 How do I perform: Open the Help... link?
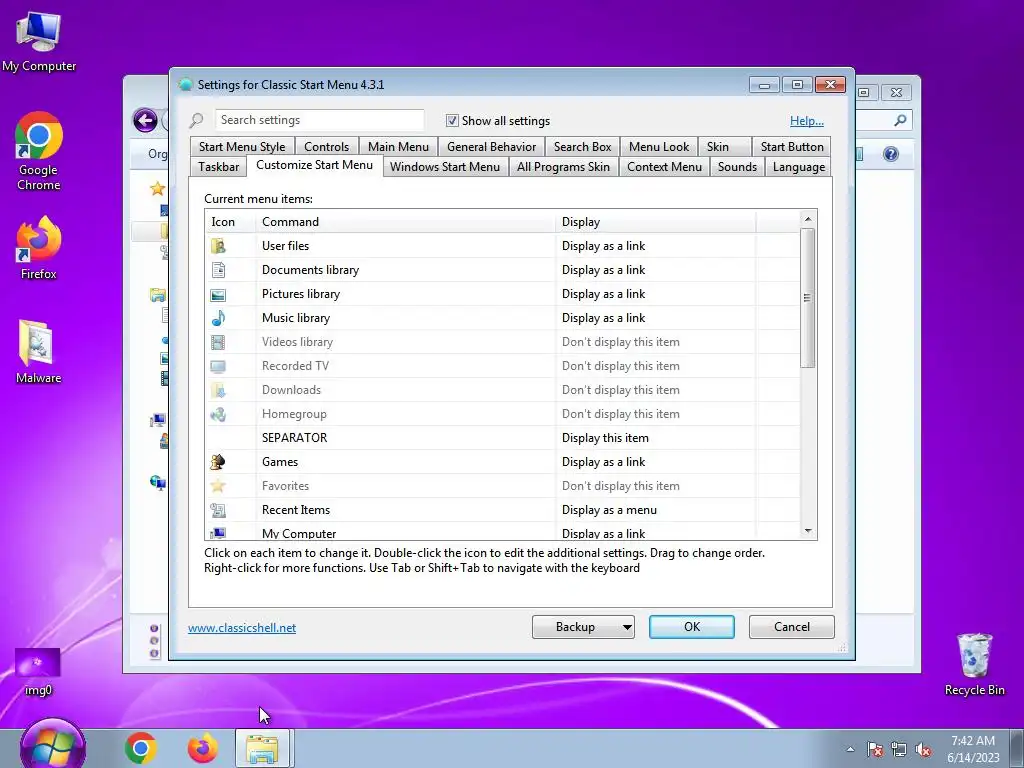click(807, 121)
